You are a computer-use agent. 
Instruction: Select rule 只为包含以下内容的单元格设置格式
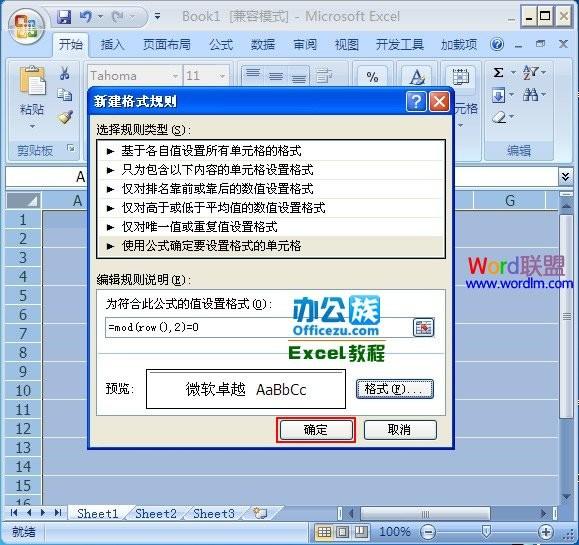pyautogui.click(x=271, y=170)
